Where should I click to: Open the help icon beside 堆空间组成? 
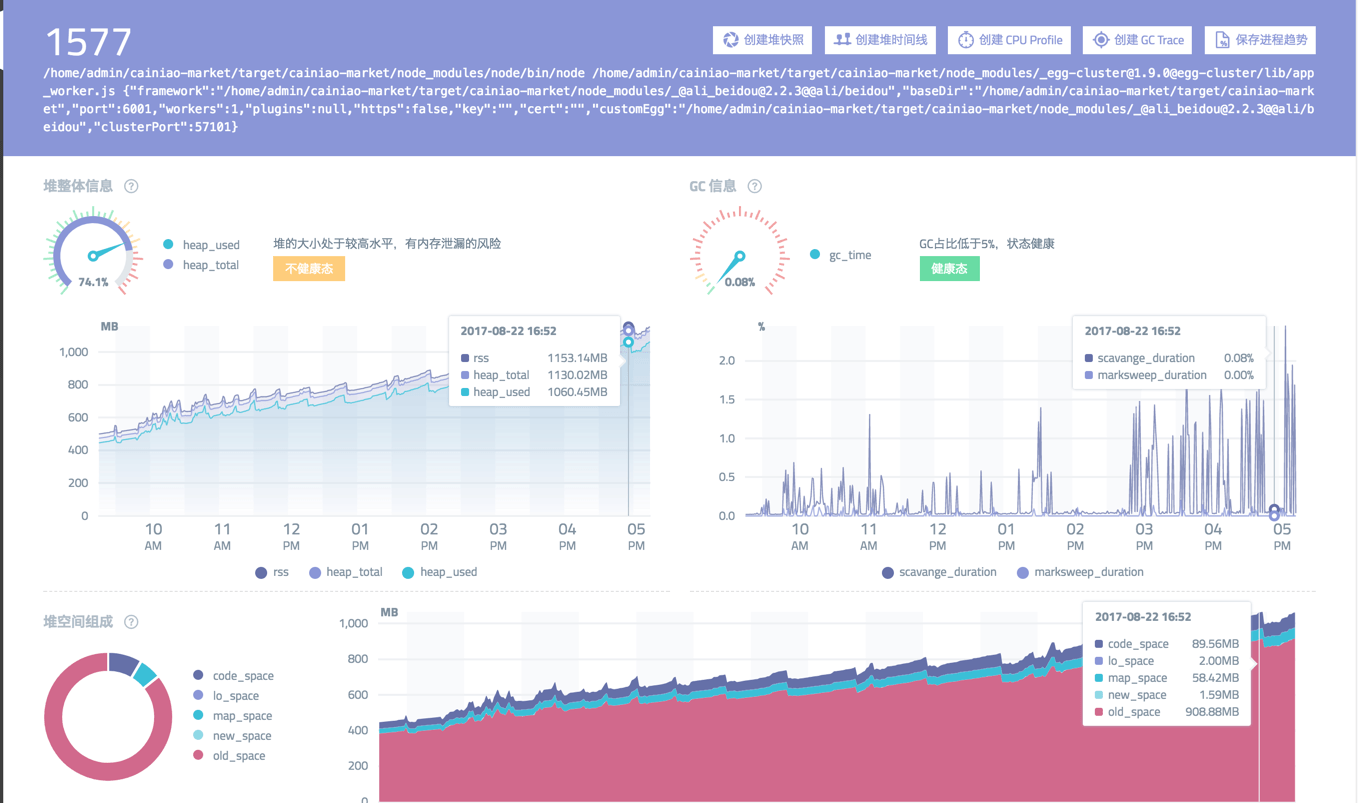pos(131,622)
